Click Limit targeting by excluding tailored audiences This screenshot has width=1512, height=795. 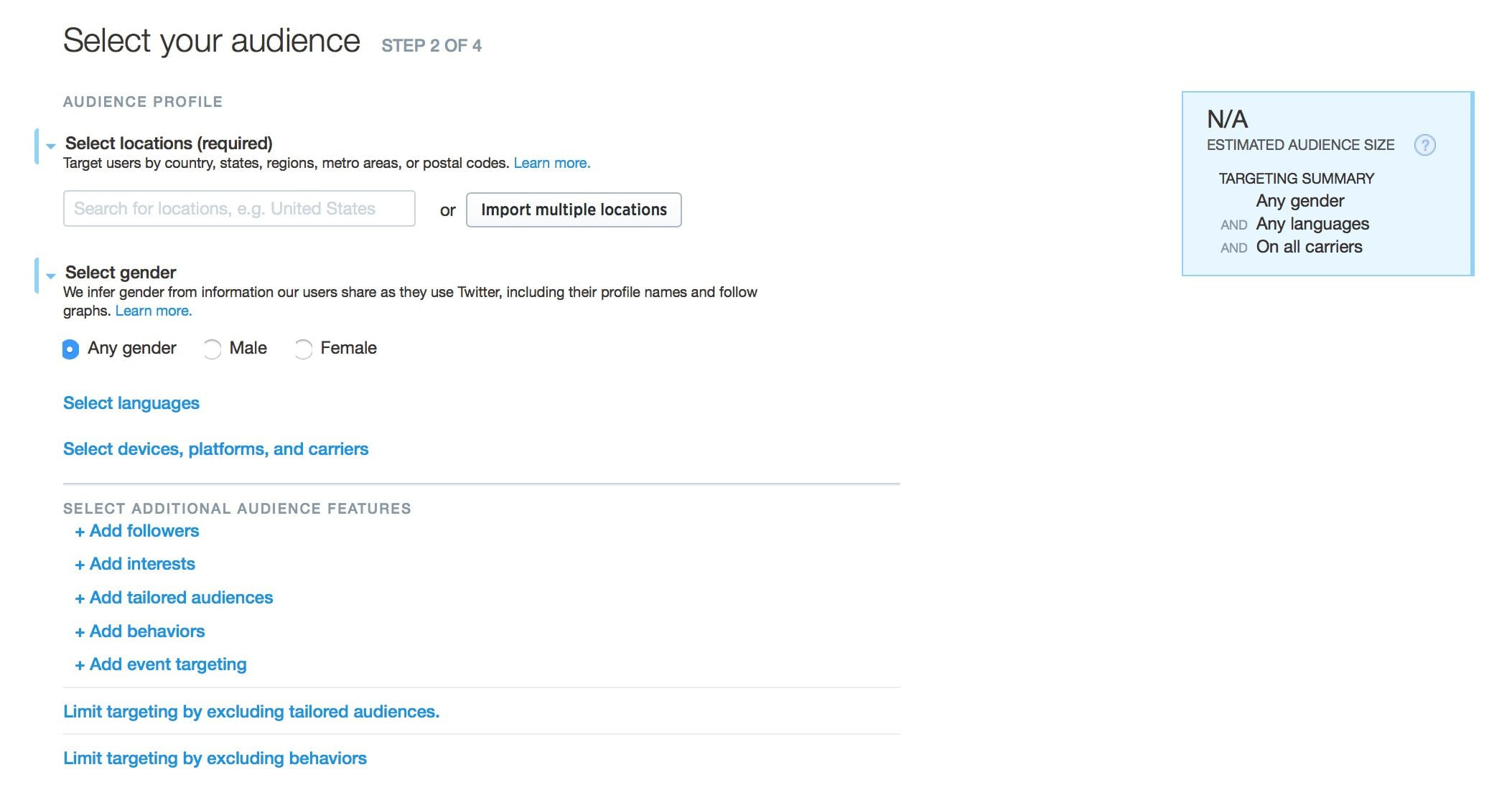pyautogui.click(x=251, y=711)
